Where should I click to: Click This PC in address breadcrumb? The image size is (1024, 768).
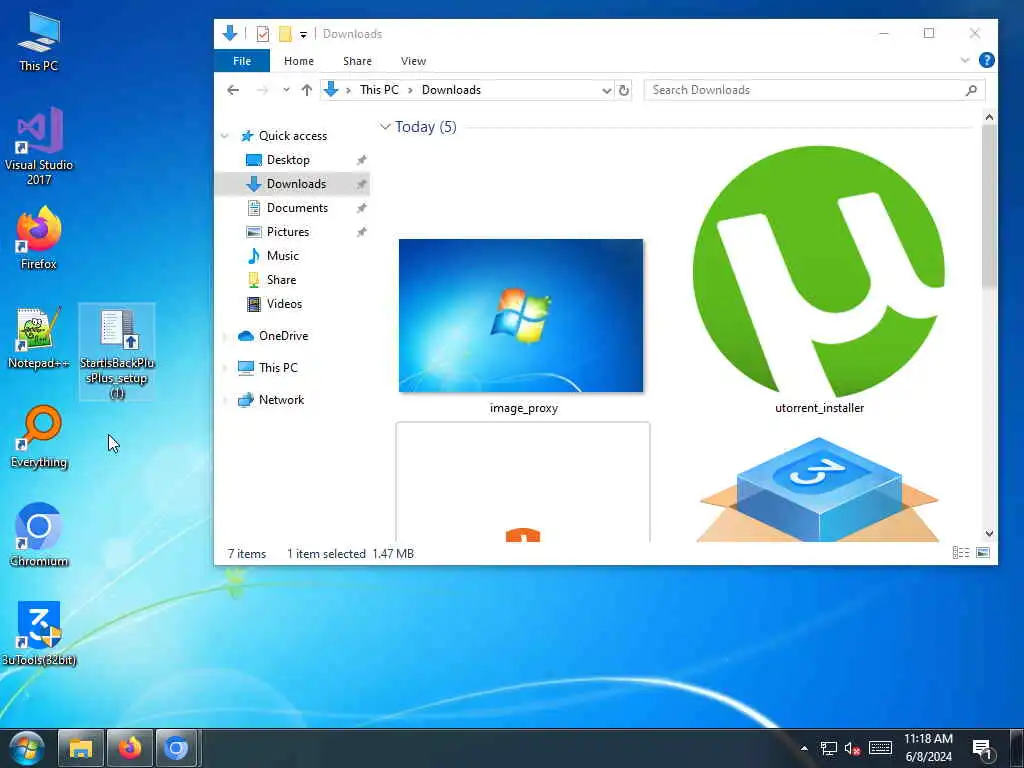coord(379,90)
